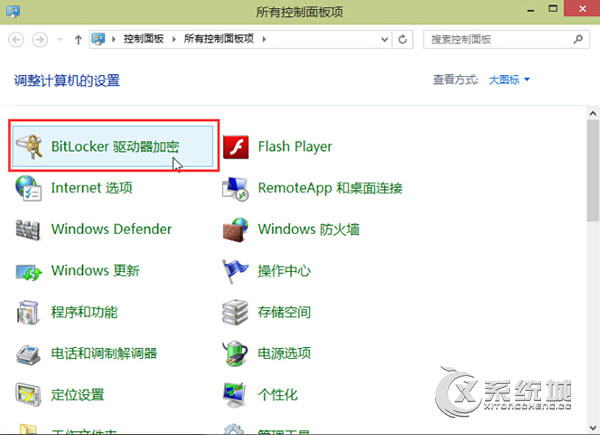Click the 操作中心 flag icon
The width and height of the screenshot is (600, 435).
pyautogui.click(x=235, y=271)
